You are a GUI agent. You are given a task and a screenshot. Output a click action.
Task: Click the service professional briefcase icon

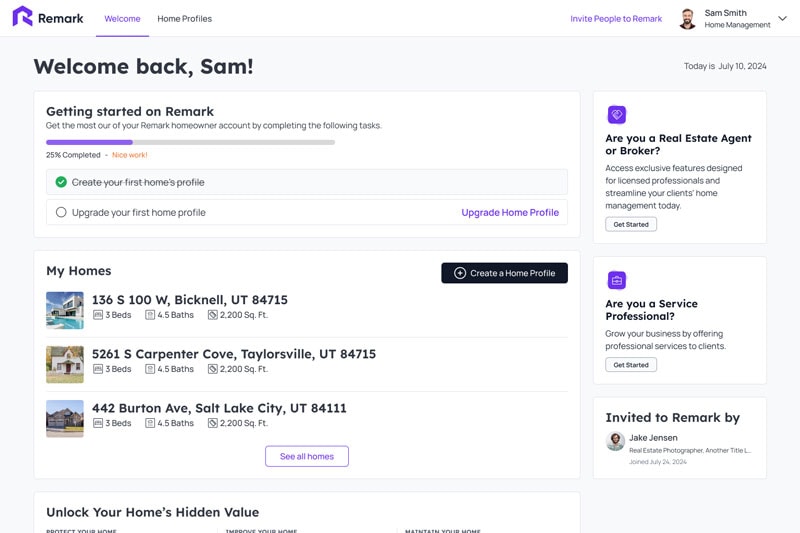[x=617, y=280]
